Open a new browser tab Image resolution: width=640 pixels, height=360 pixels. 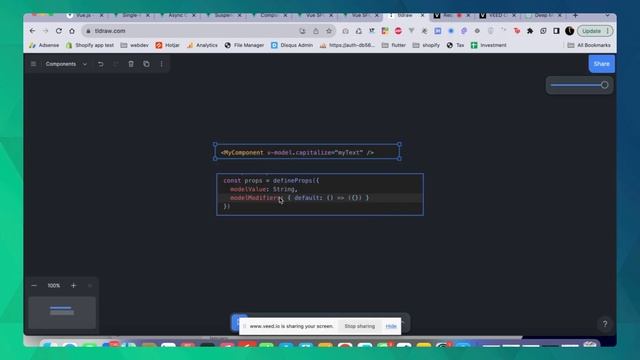[575, 16]
